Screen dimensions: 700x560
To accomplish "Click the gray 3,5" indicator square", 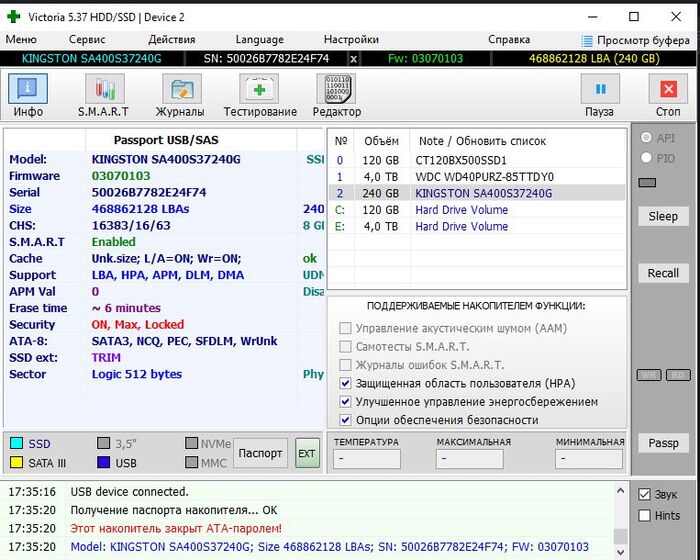I will pyautogui.click(x=104, y=443).
